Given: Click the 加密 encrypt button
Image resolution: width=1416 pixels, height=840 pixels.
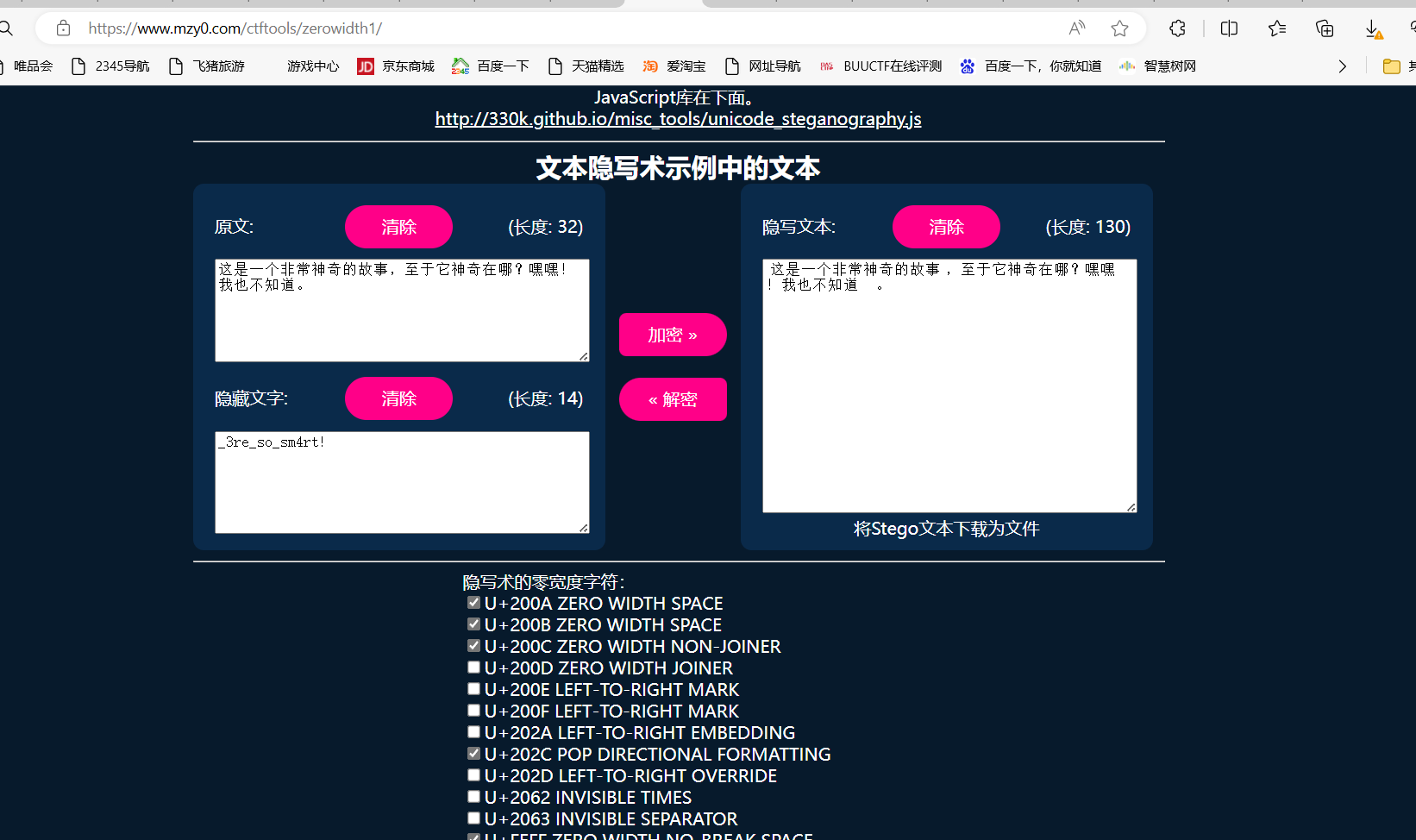Looking at the screenshot, I should [673, 335].
